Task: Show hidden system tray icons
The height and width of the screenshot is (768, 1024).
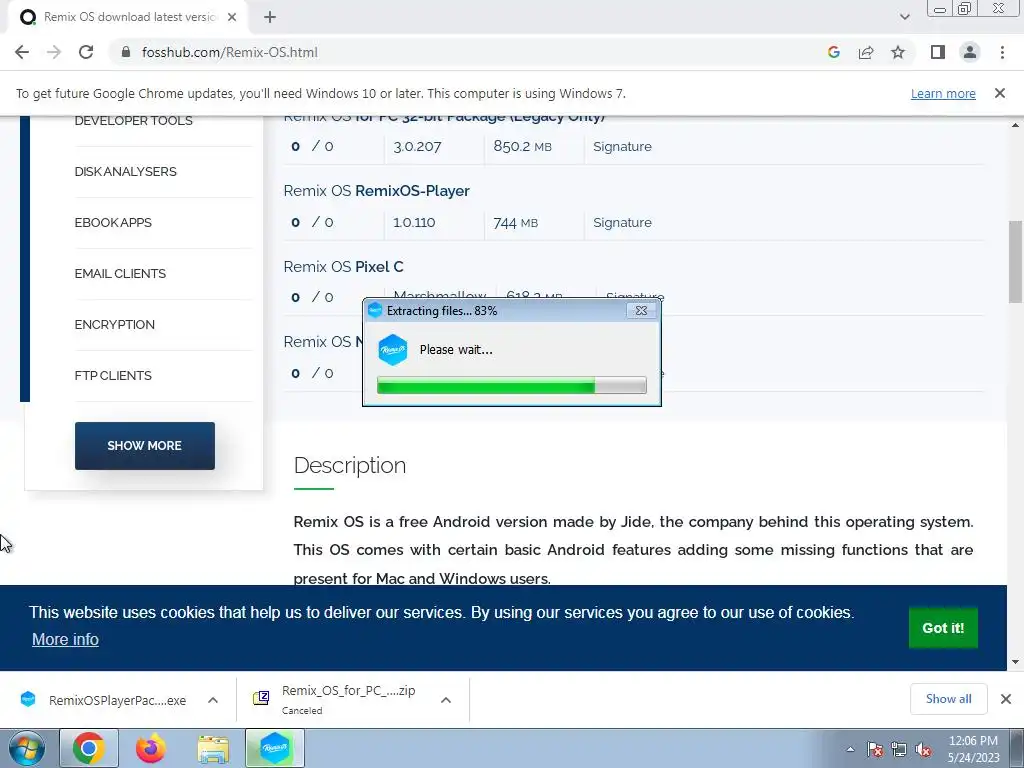Action: [x=850, y=750]
